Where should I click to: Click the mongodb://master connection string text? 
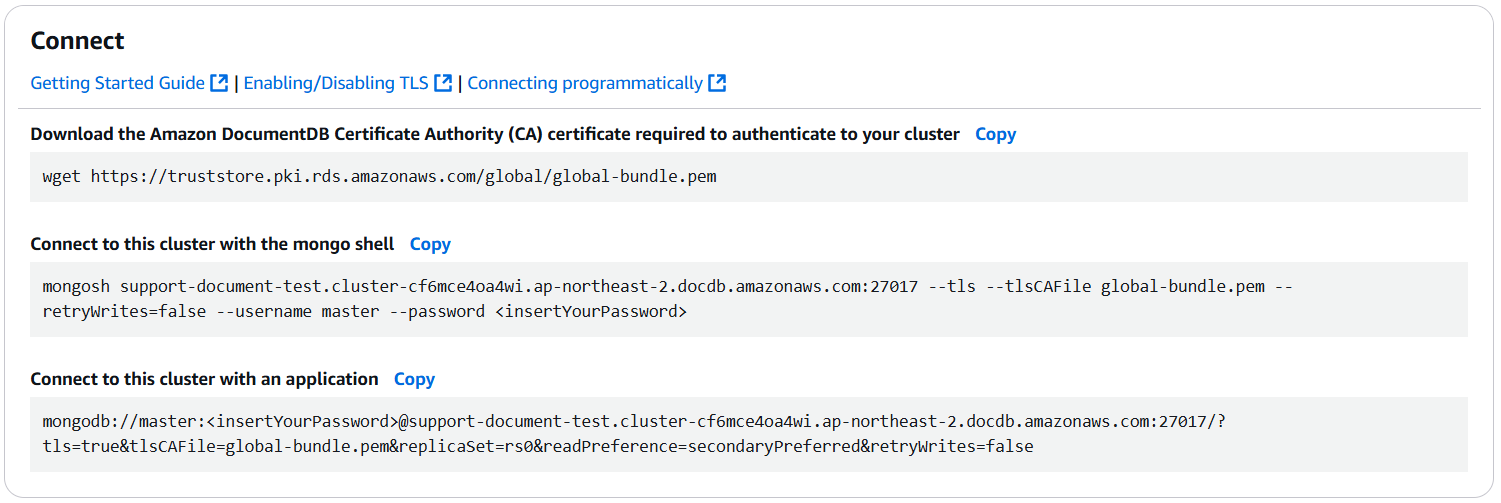tap(634, 434)
